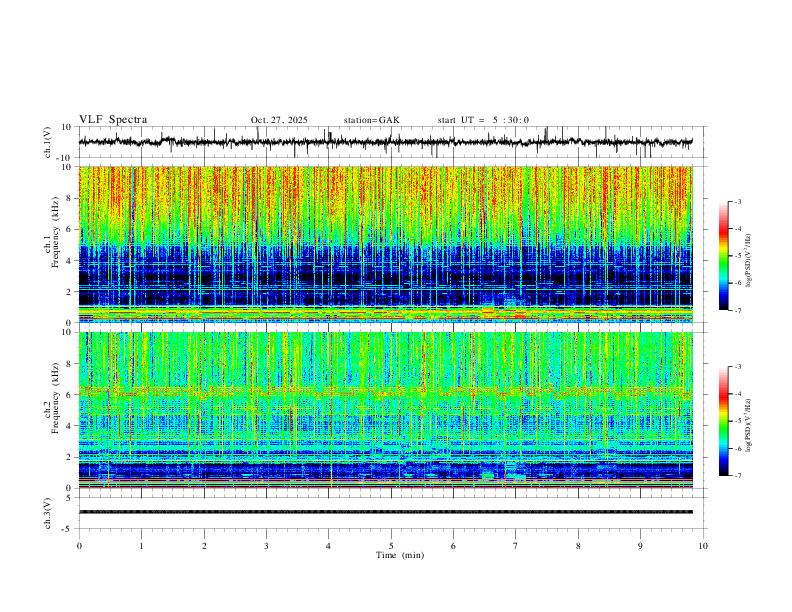This screenshot has height=612, width=792.
Task: Click the time axis tick label "5"
Action: (391, 546)
